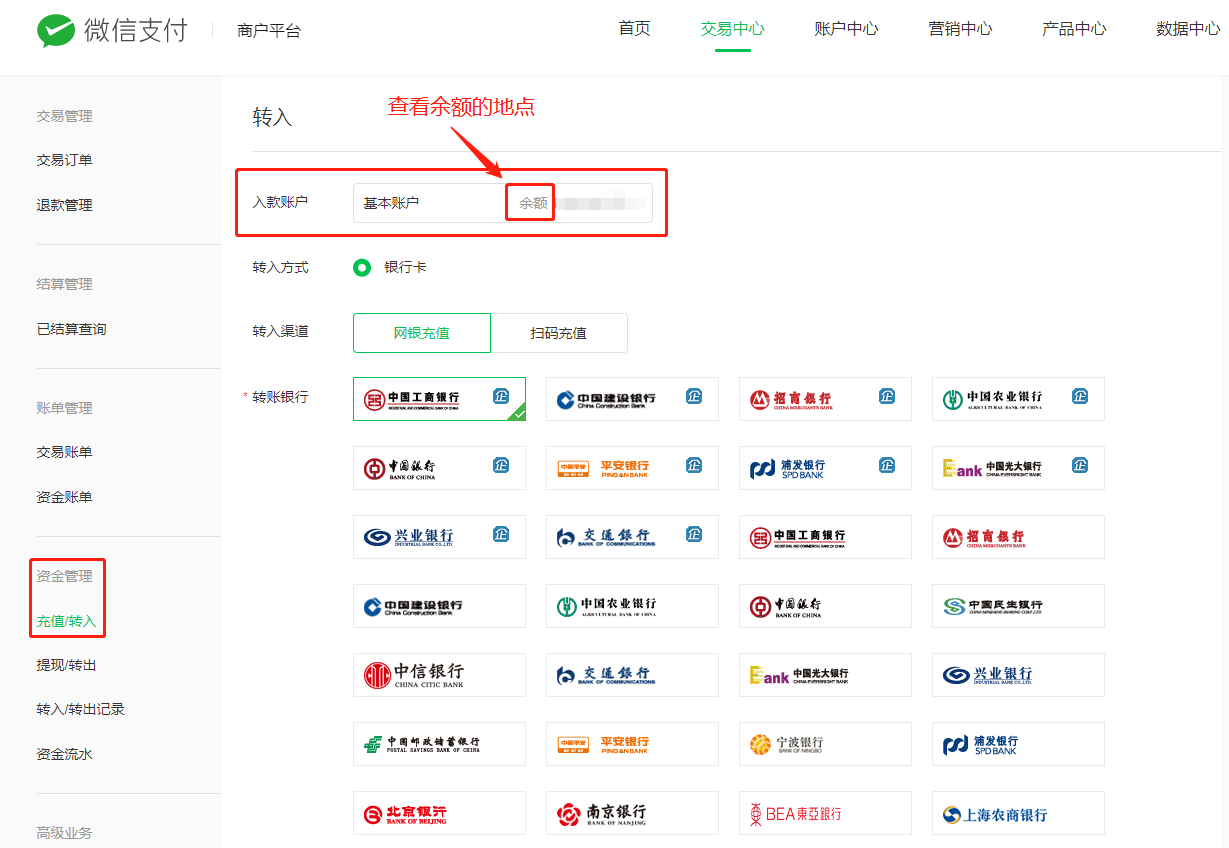Go to 交易订单 sidebar link
This screenshot has width=1229, height=848.
(65, 160)
